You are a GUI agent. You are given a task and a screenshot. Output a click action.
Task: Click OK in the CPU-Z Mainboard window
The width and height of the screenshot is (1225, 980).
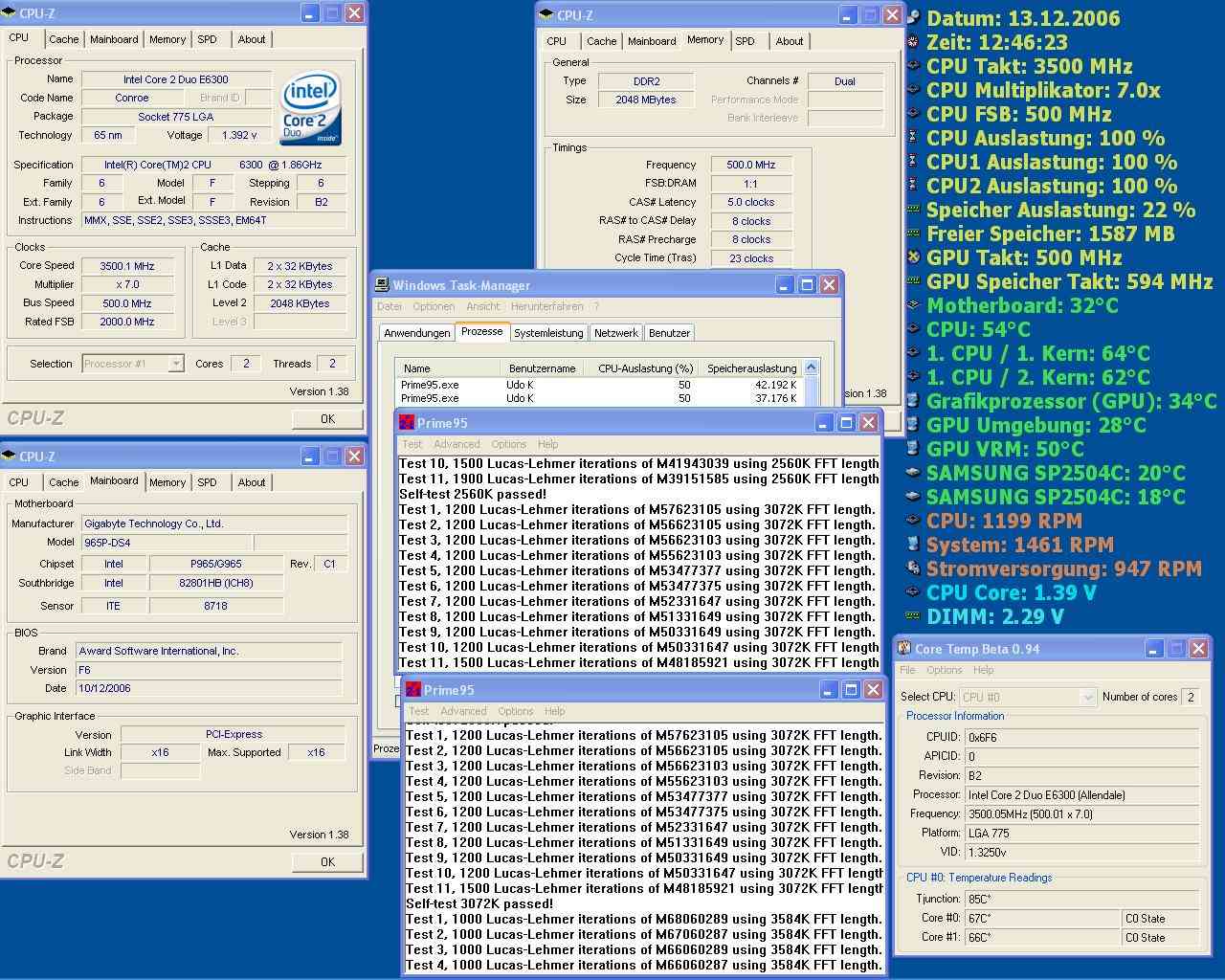[327, 861]
